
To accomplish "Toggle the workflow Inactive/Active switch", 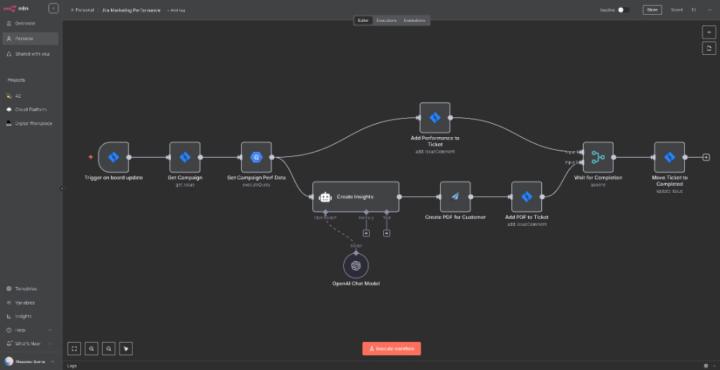I will coord(623,10).
